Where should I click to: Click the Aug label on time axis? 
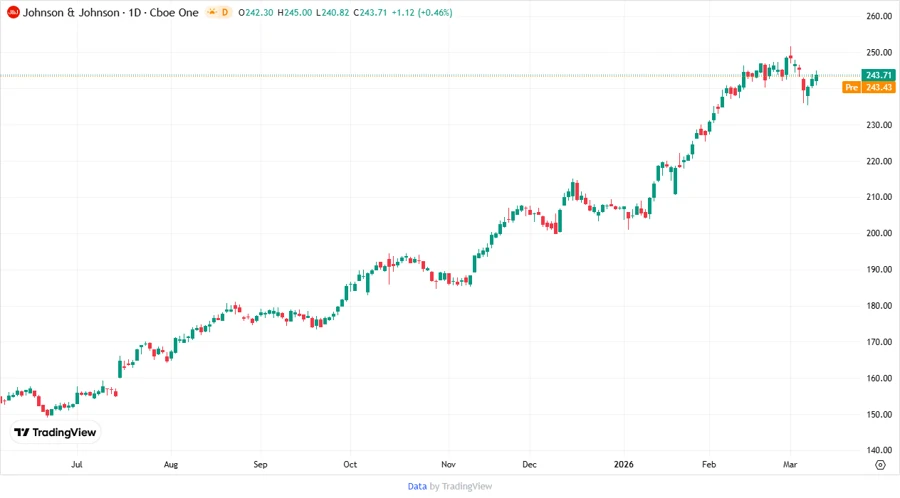[x=170, y=464]
